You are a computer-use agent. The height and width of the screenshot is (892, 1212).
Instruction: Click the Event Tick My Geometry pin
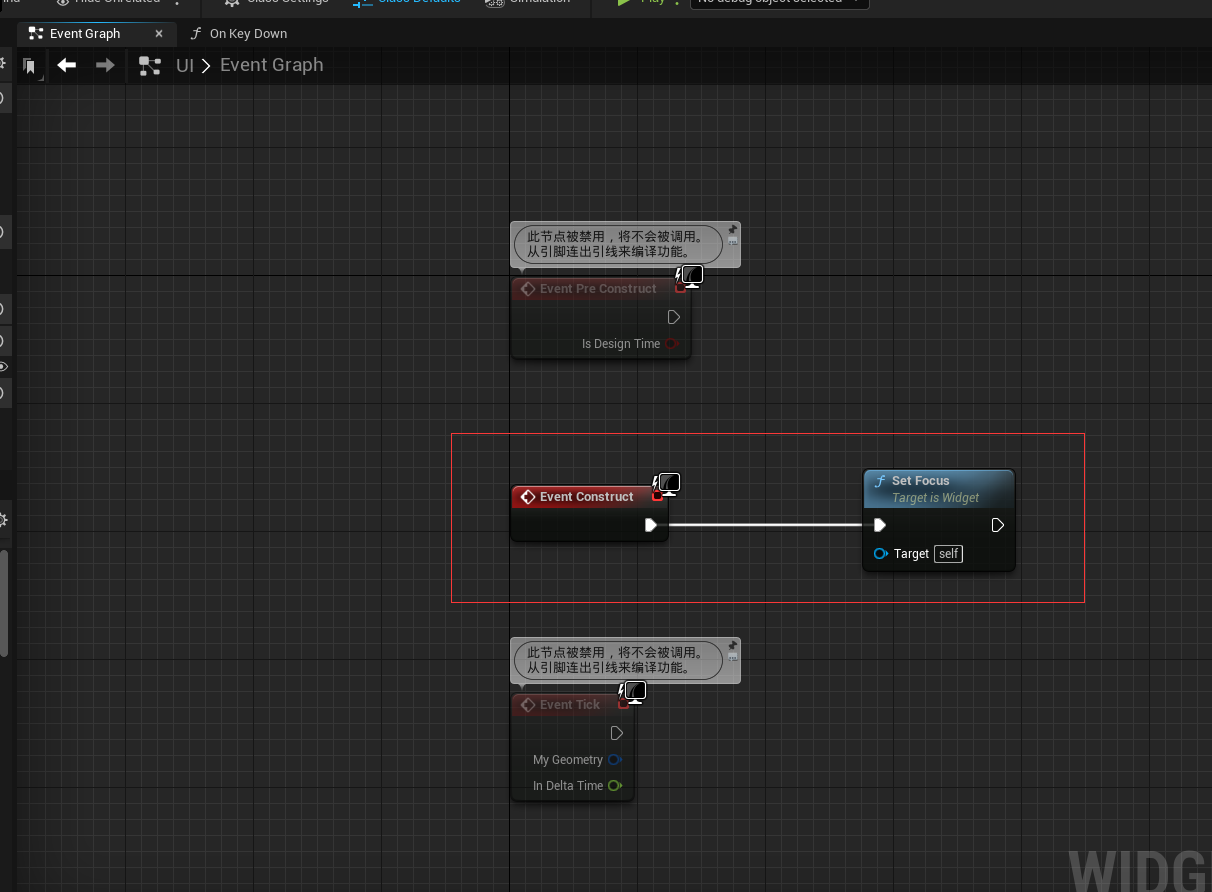point(615,760)
